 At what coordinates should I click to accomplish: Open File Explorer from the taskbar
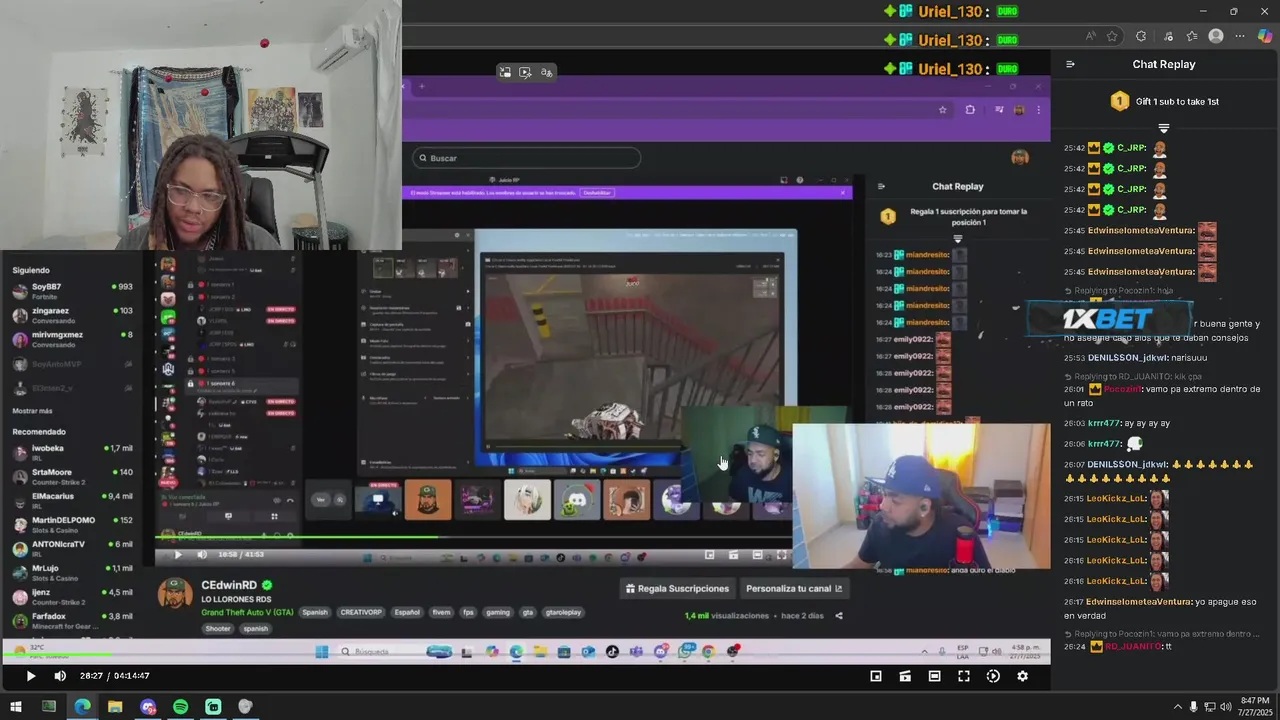(x=115, y=707)
